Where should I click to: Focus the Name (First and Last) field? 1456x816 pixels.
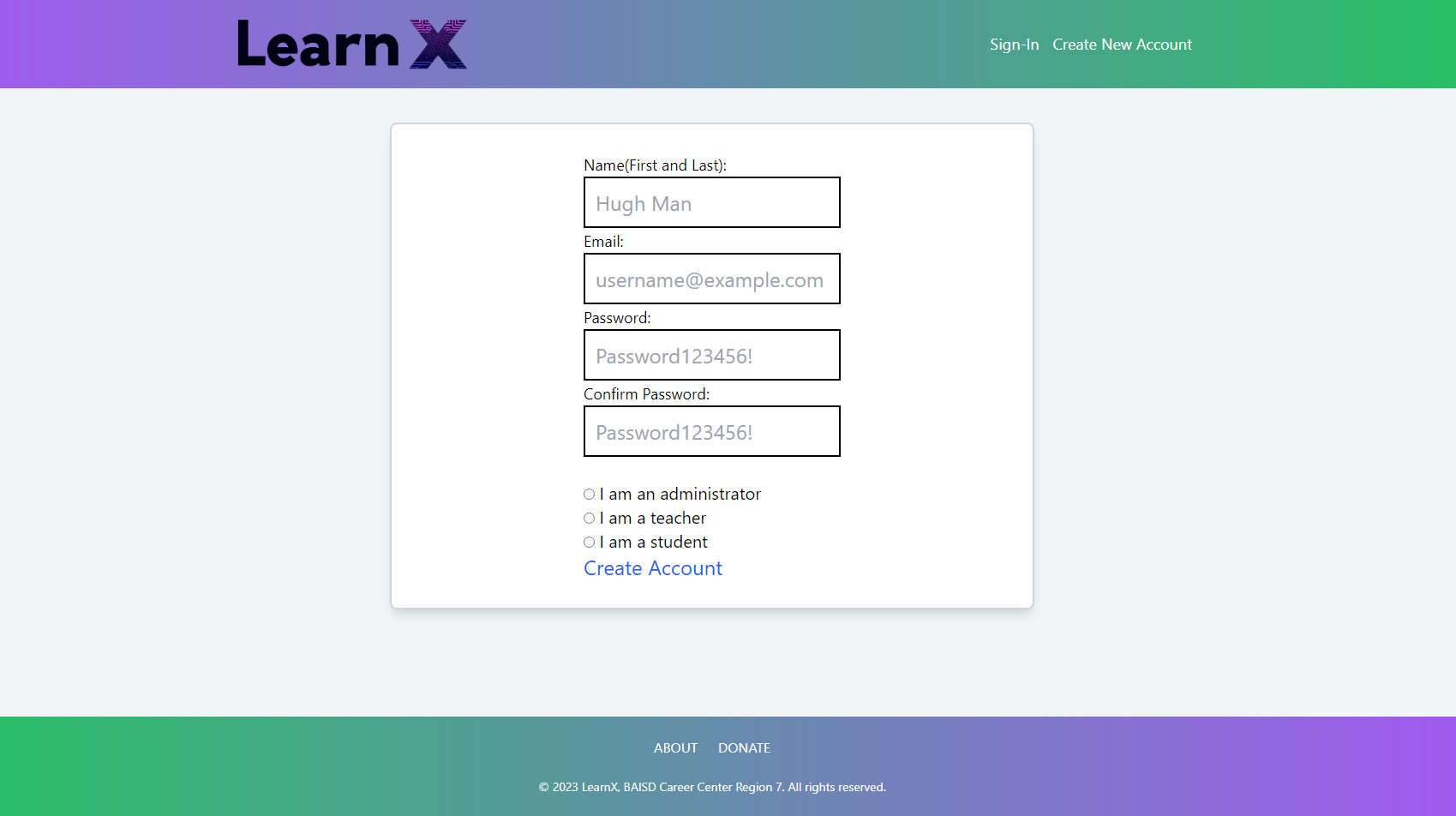coord(712,202)
